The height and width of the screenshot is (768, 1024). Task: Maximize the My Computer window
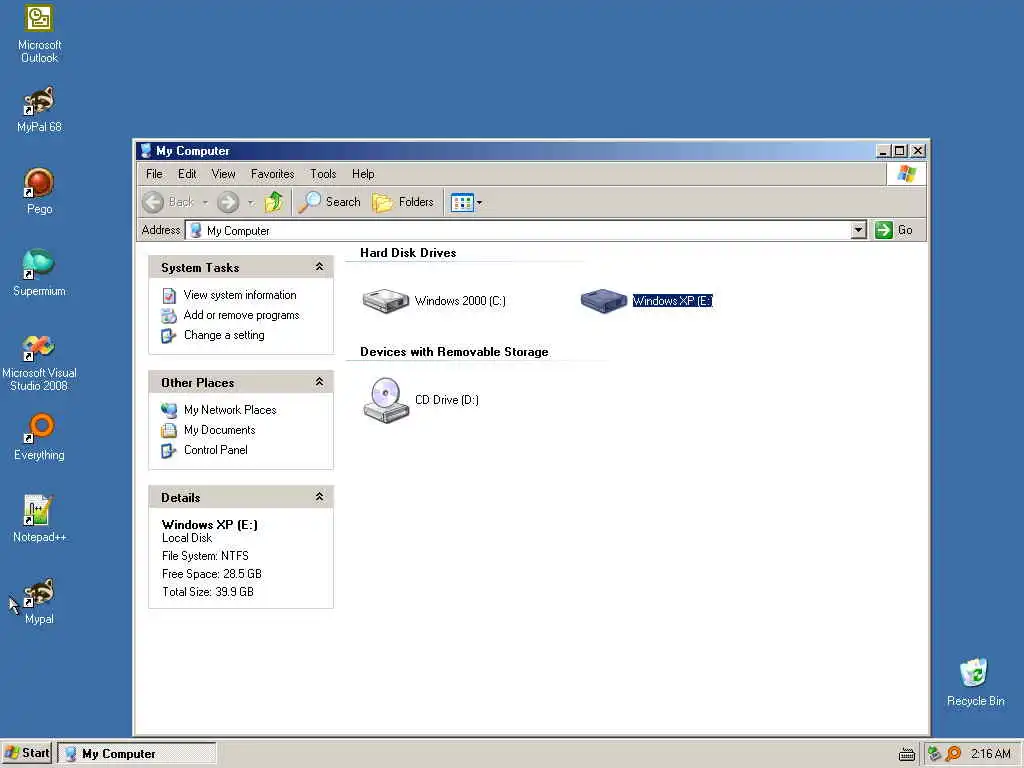pyautogui.click(x=900, y=151)
